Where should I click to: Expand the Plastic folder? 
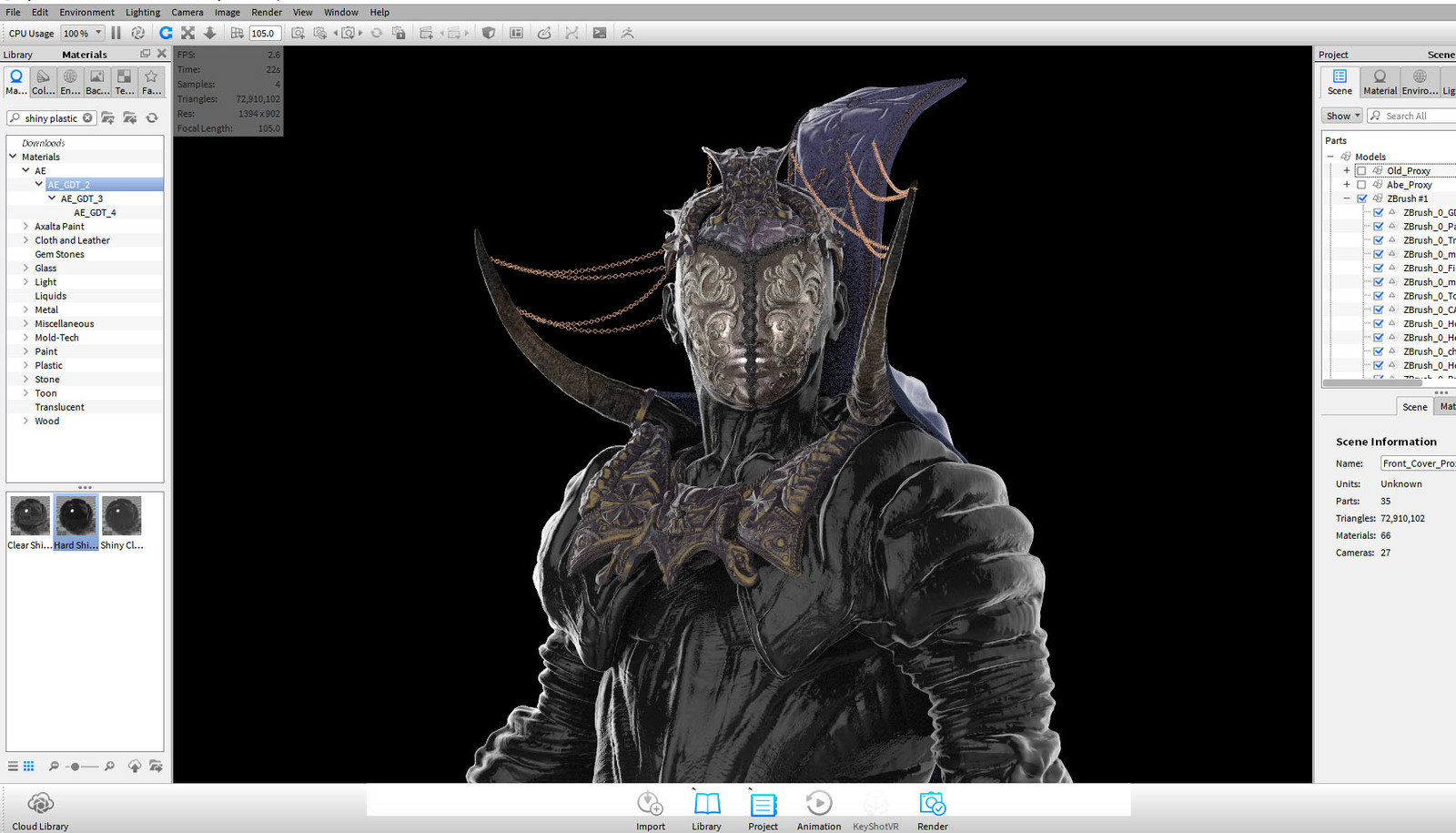[25, 365]
